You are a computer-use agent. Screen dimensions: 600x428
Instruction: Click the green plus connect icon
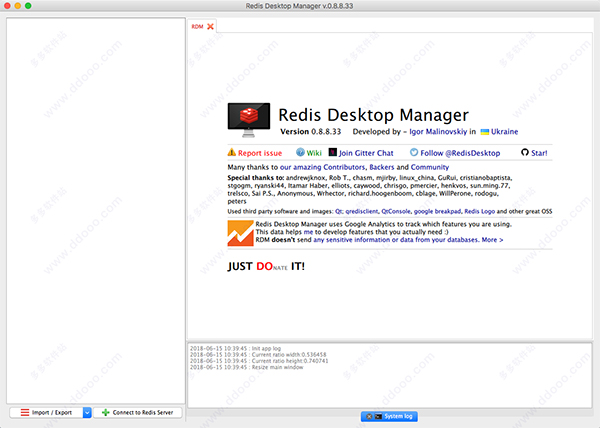click(106, 412)
